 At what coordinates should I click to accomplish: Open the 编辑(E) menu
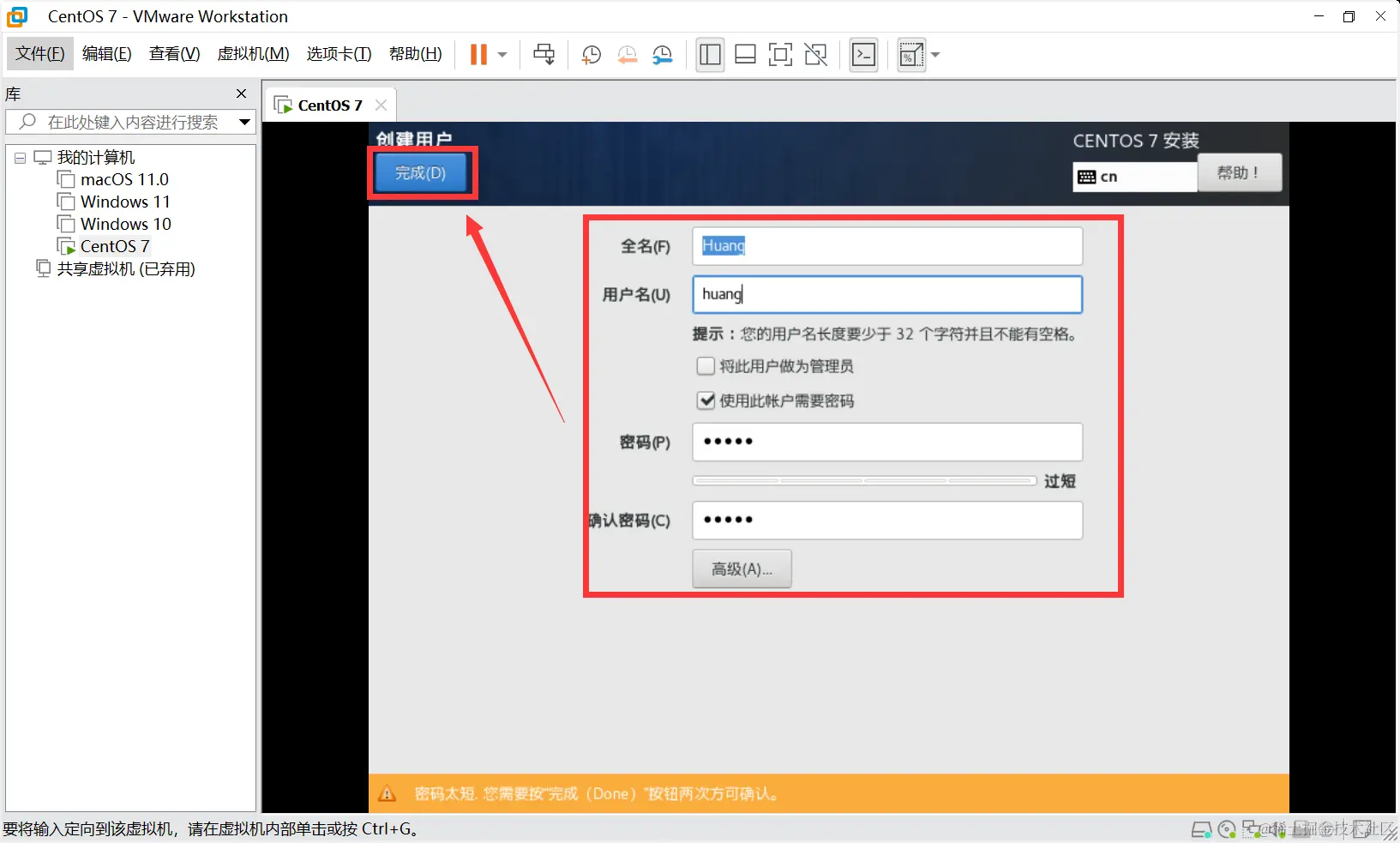[x=107, y=54]
